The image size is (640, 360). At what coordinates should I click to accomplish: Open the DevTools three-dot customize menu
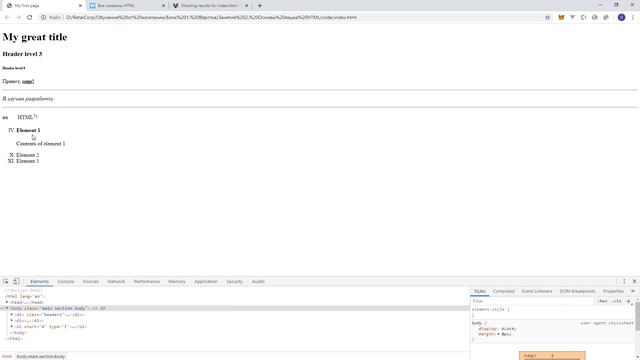click(x=624, y=282)
